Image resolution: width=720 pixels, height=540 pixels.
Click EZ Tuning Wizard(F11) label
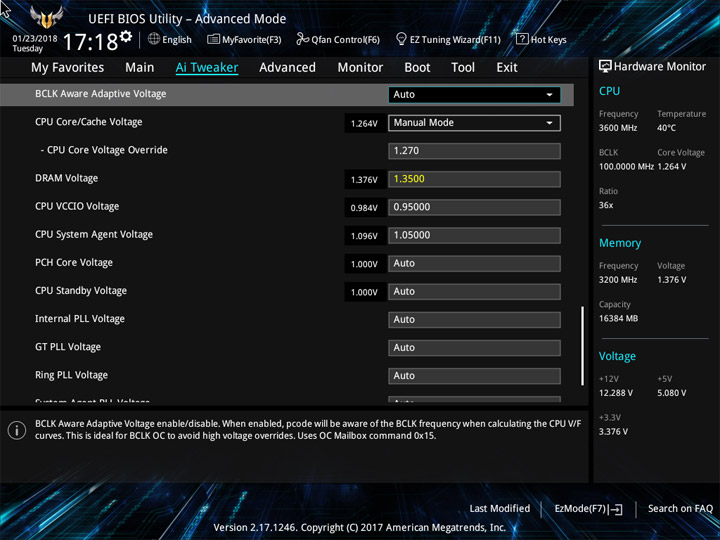coord(455,40)
